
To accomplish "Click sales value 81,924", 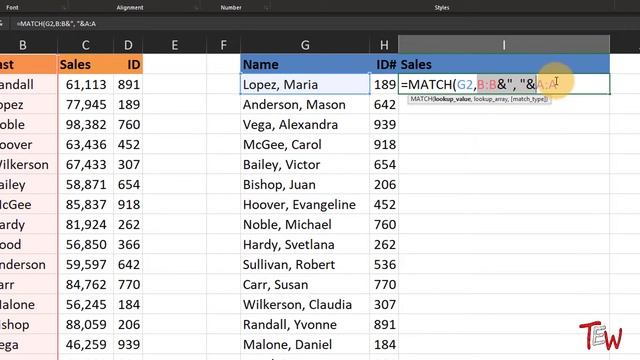I will point(86,224).
